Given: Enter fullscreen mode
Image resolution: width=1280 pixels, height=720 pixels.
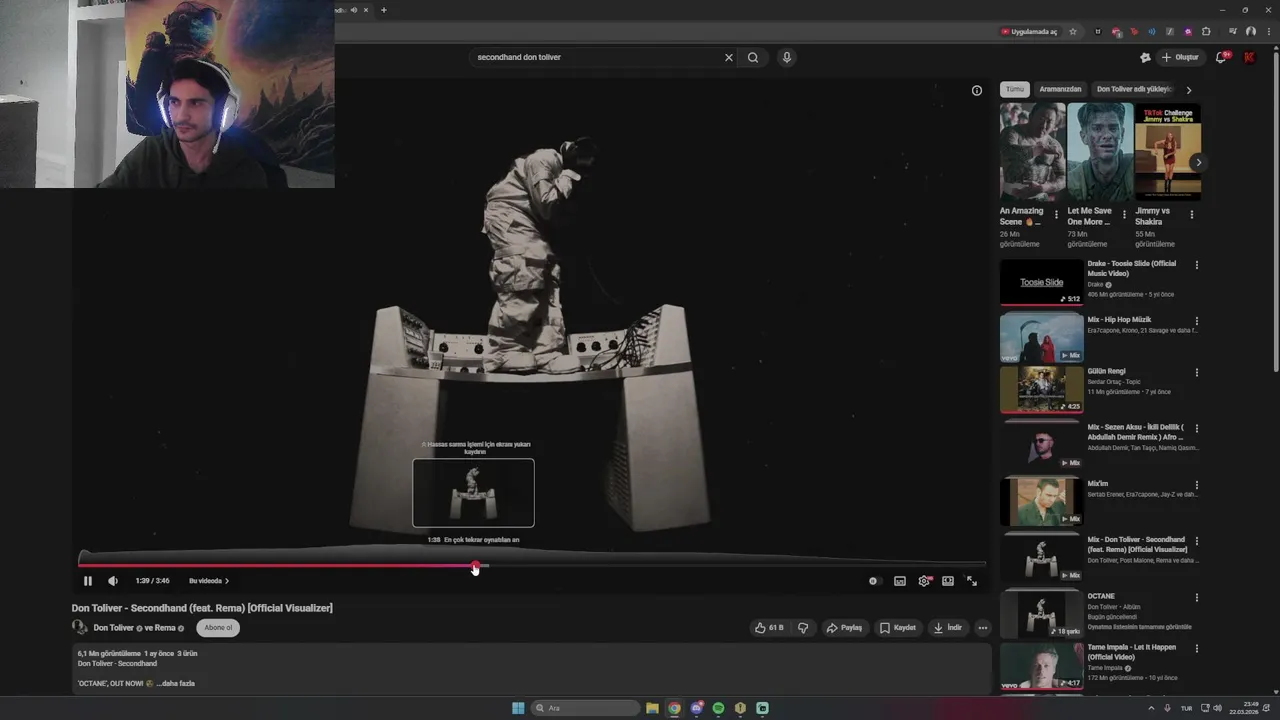Looking at the screenshot, I should 971,581.
